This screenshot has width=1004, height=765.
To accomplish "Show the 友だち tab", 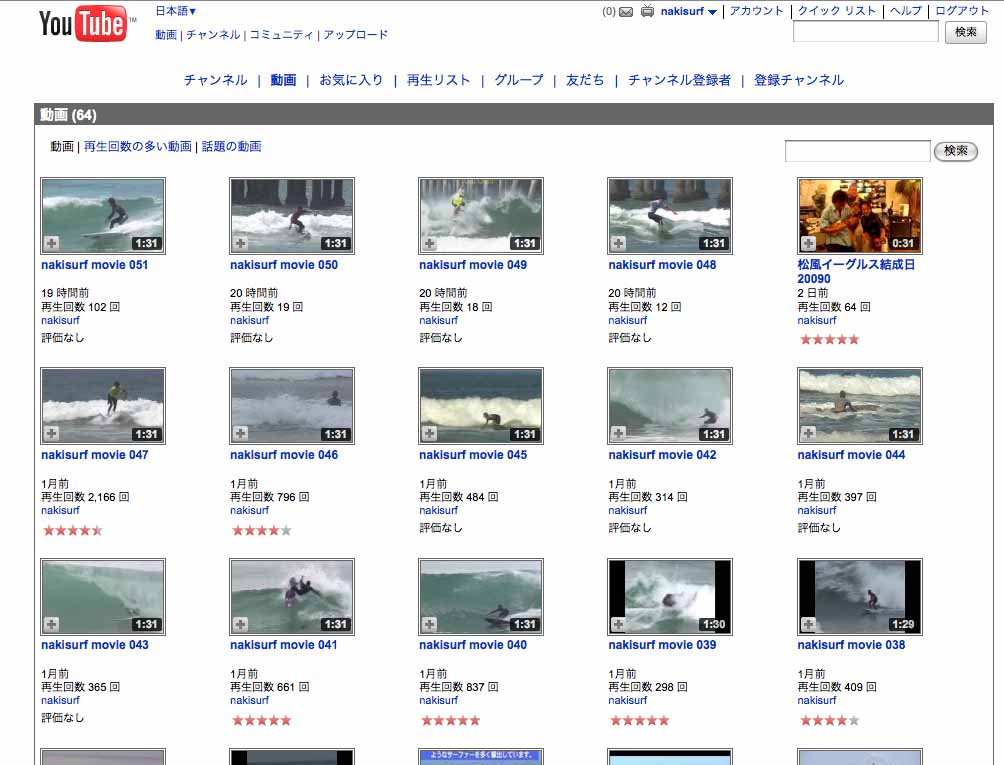I will coord(585,80).
